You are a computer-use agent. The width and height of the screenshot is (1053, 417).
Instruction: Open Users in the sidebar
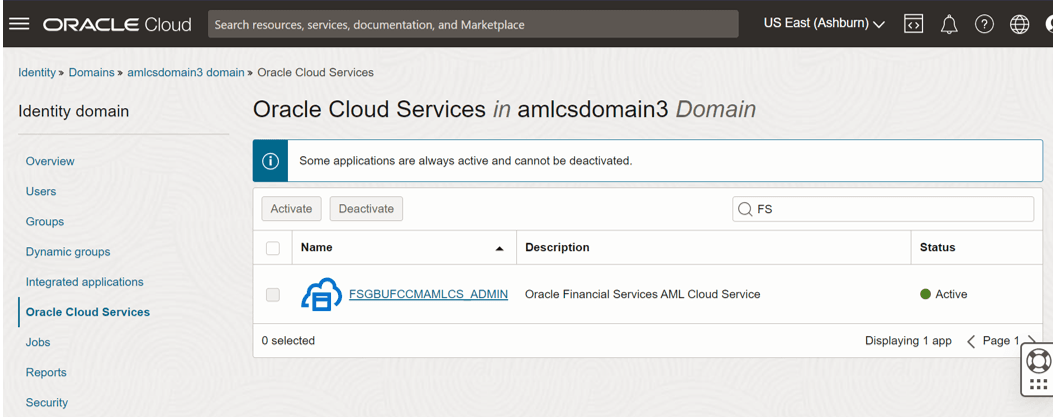(41, 191)
